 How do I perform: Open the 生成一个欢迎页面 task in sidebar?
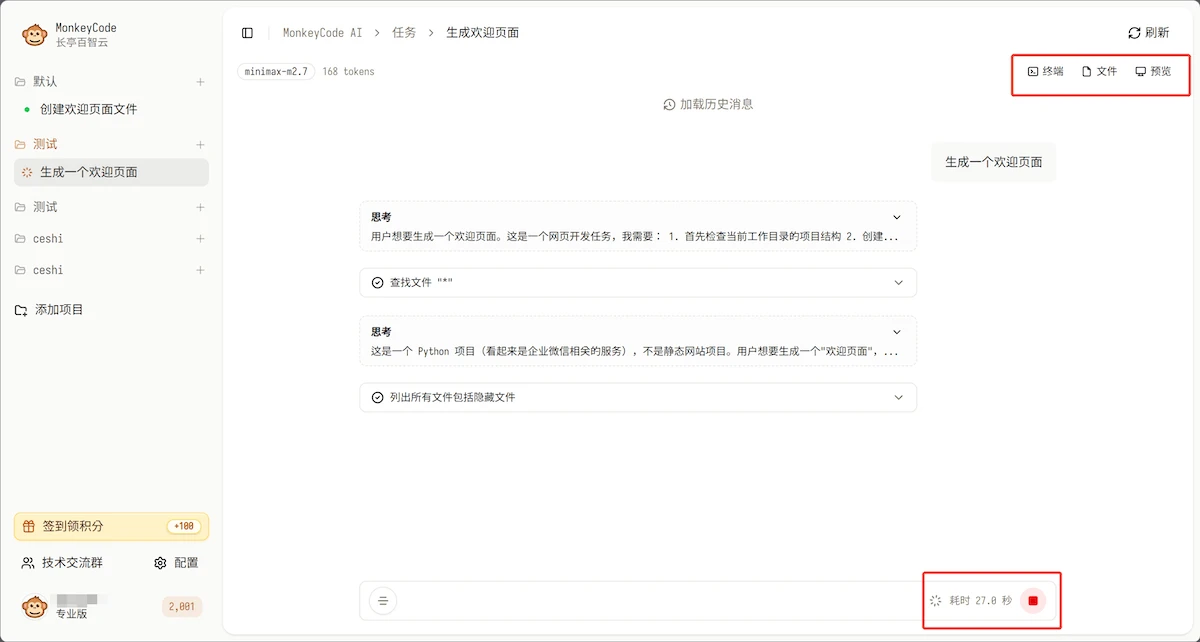tap(111, 172)
